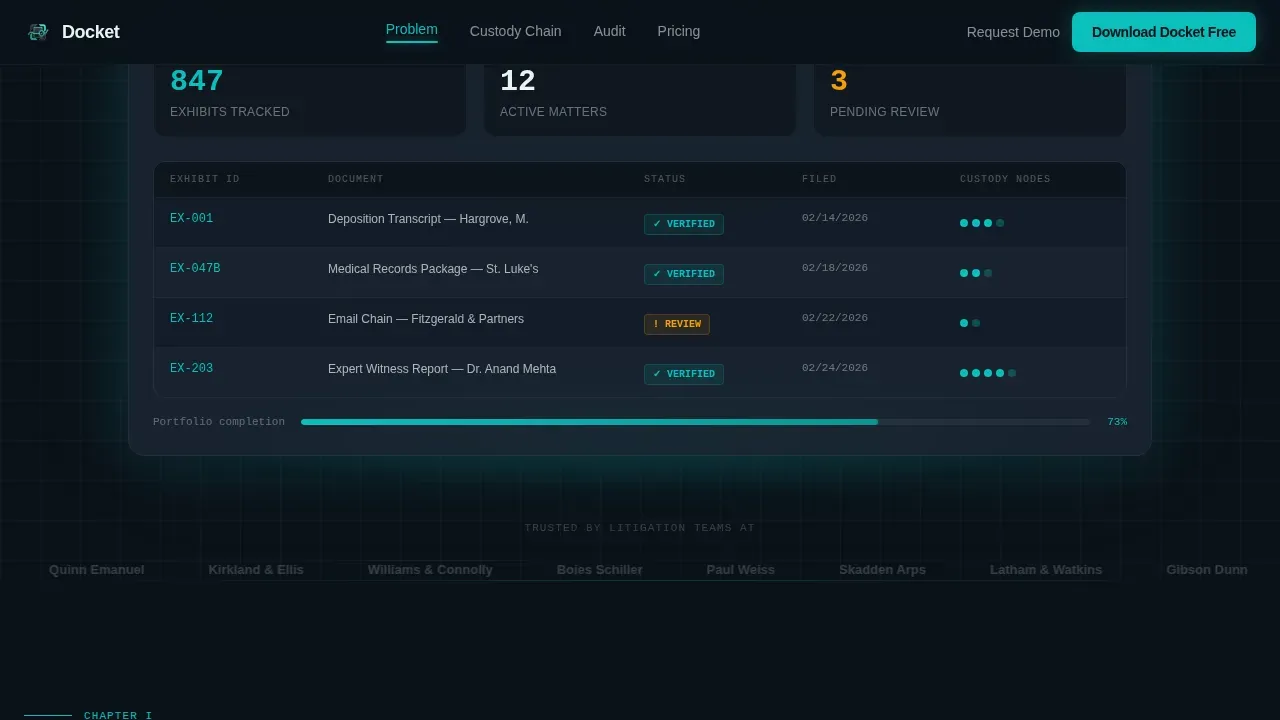Click Verified badge for EX-047B
The height and width of the screenshot is (720, 1280).
(684, 274)
